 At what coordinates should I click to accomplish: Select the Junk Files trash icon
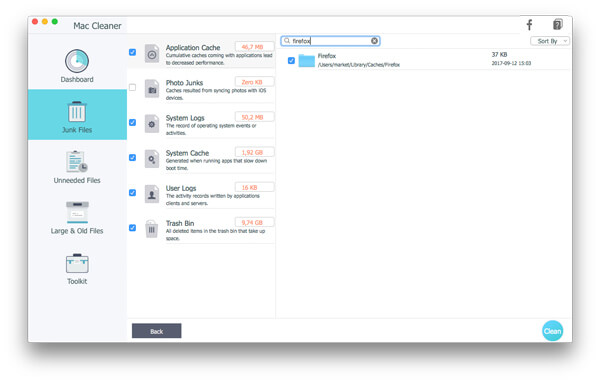77,111
